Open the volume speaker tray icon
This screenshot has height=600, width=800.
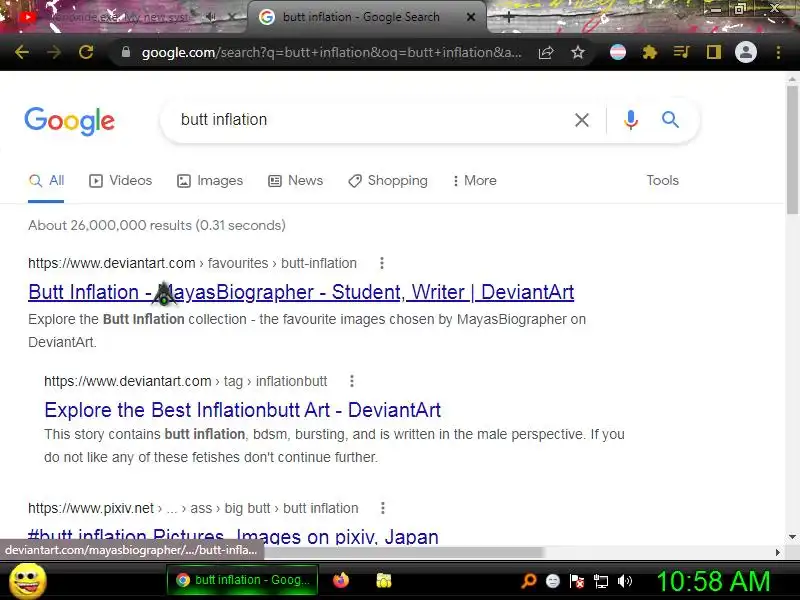[x=624, y=581]
